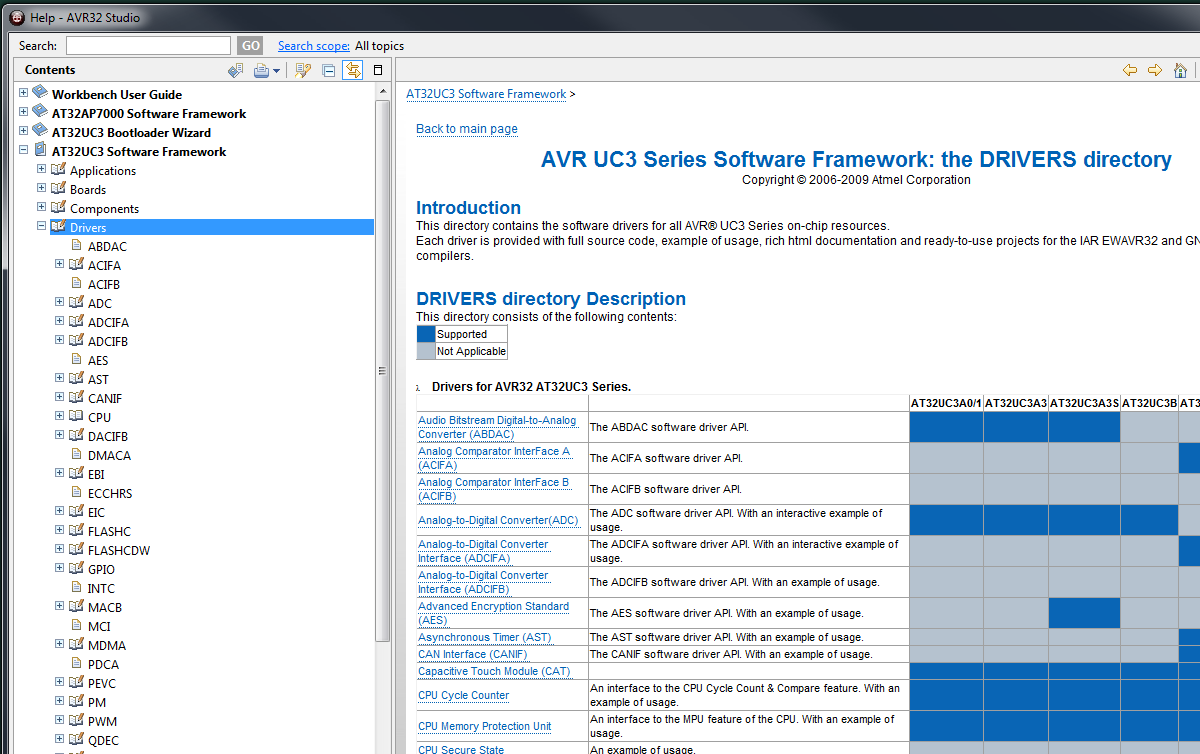The height and width of the screenshot is (754, 1200).
Task: Open the help Home page icon
Action: 1181,70
